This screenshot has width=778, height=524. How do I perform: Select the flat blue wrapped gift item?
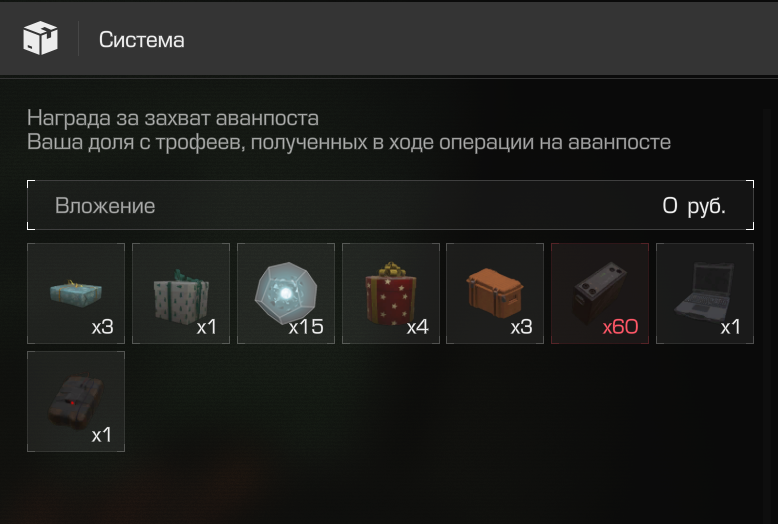click(x=76, y=293)
